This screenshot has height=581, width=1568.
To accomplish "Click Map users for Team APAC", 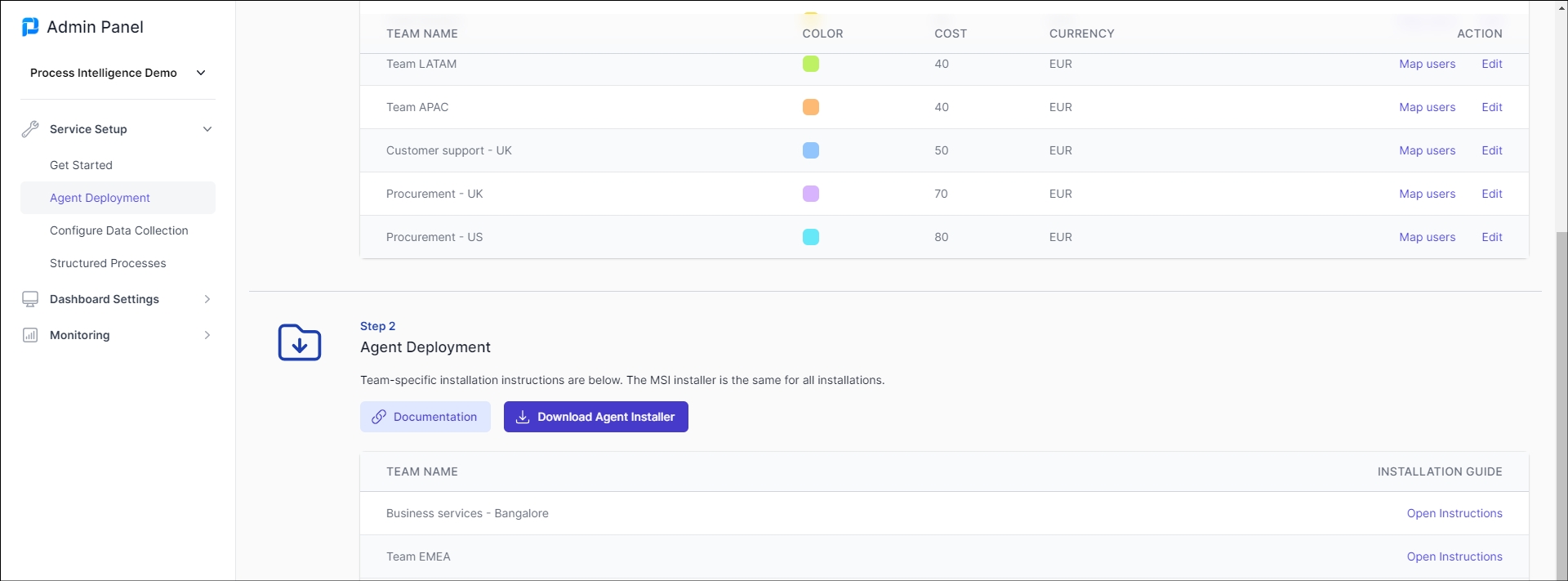I will point(1427,107).
